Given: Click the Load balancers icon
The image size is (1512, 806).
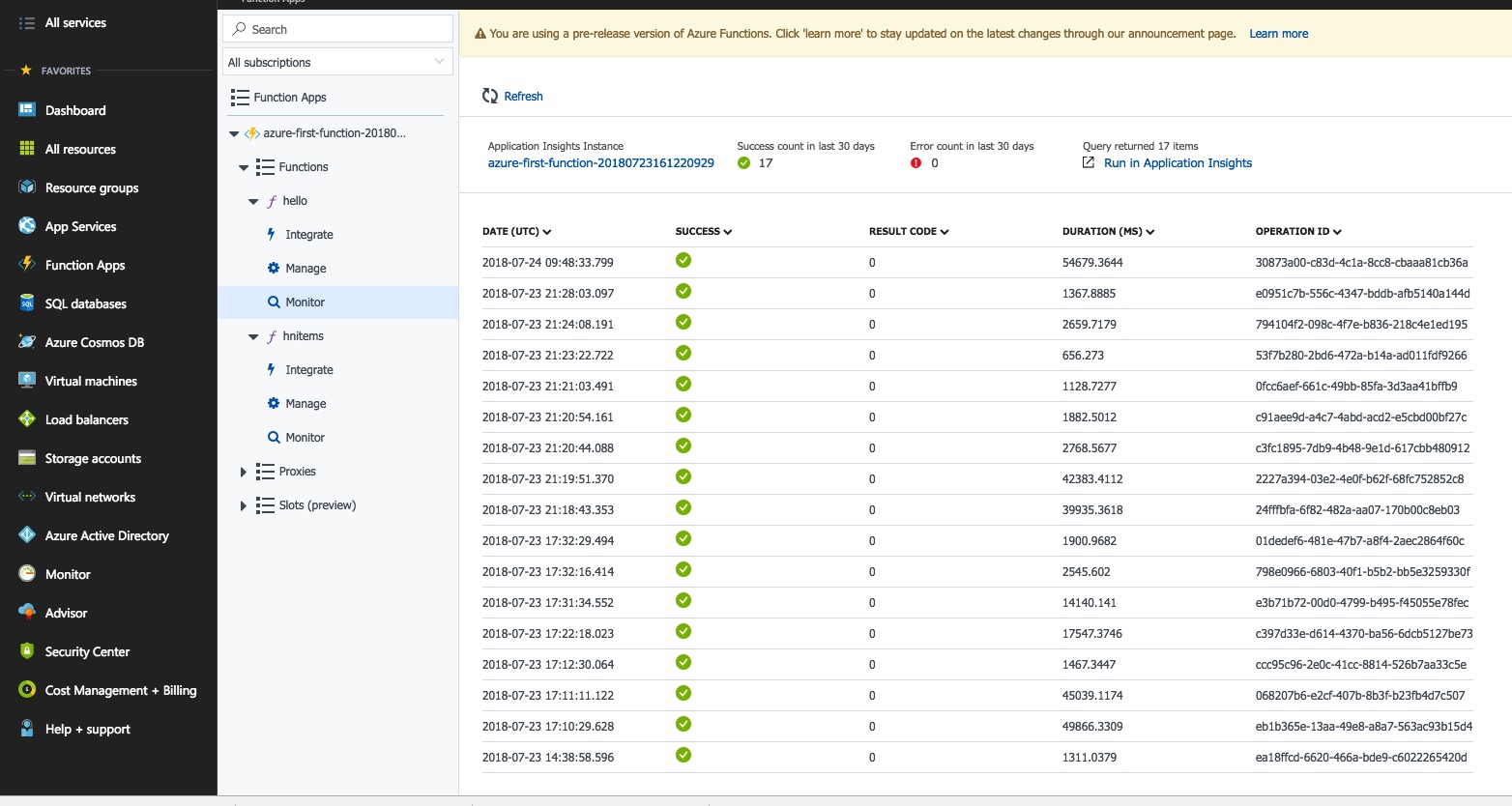Looking at the screenshot, I should tap(27, 419).
